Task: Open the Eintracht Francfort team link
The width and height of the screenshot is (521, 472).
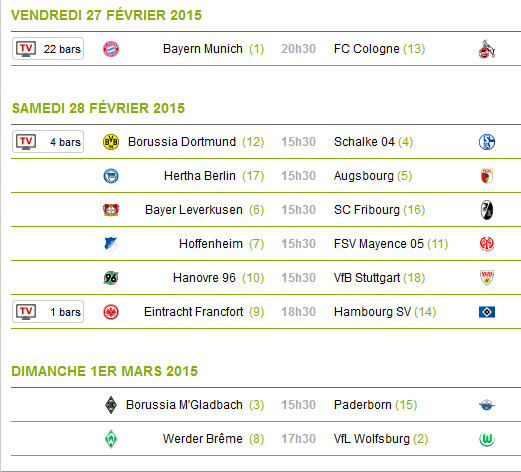Action: (x=193, y=312)
